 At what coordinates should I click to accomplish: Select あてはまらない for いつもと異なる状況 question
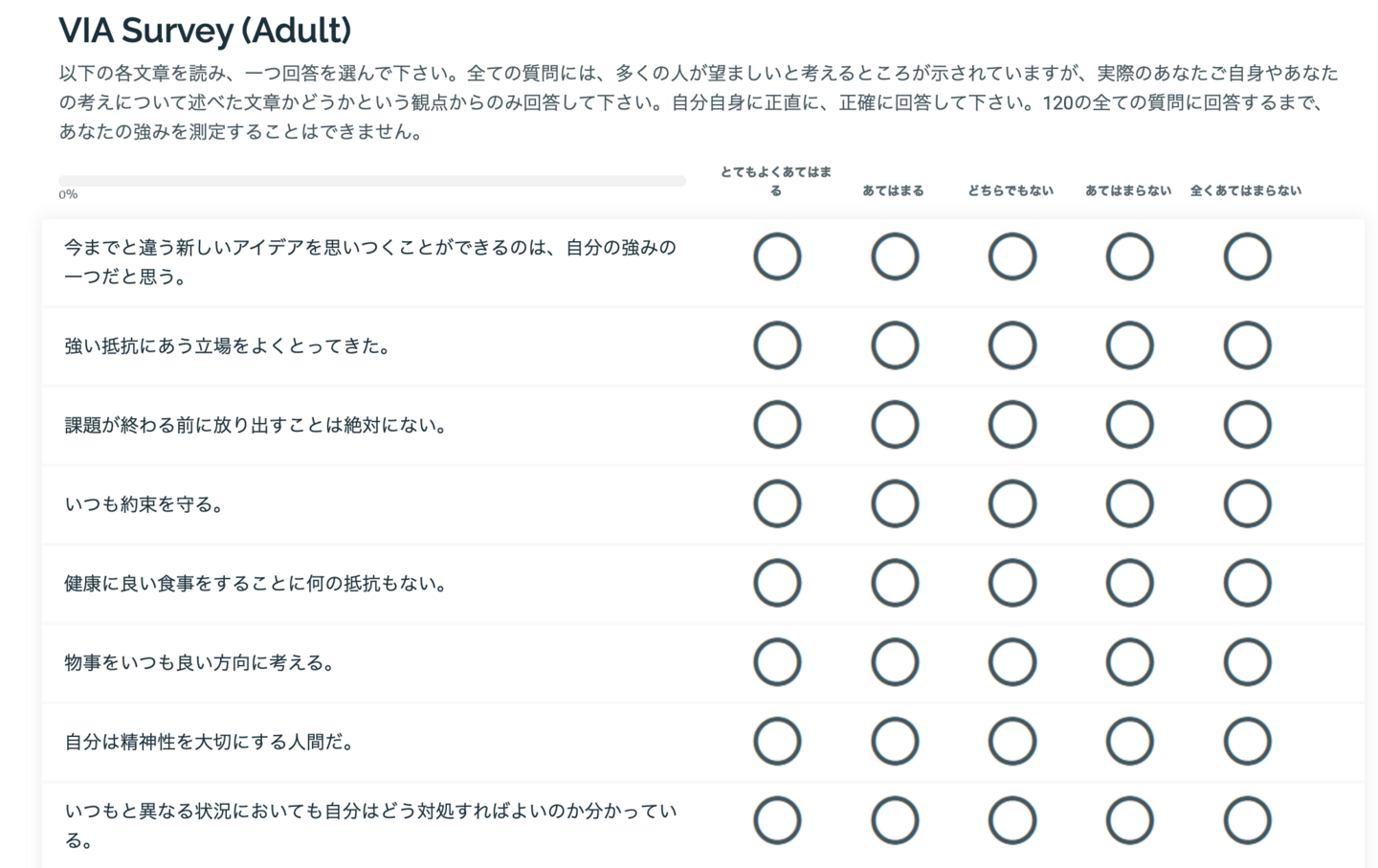[x=1129, y=821]
